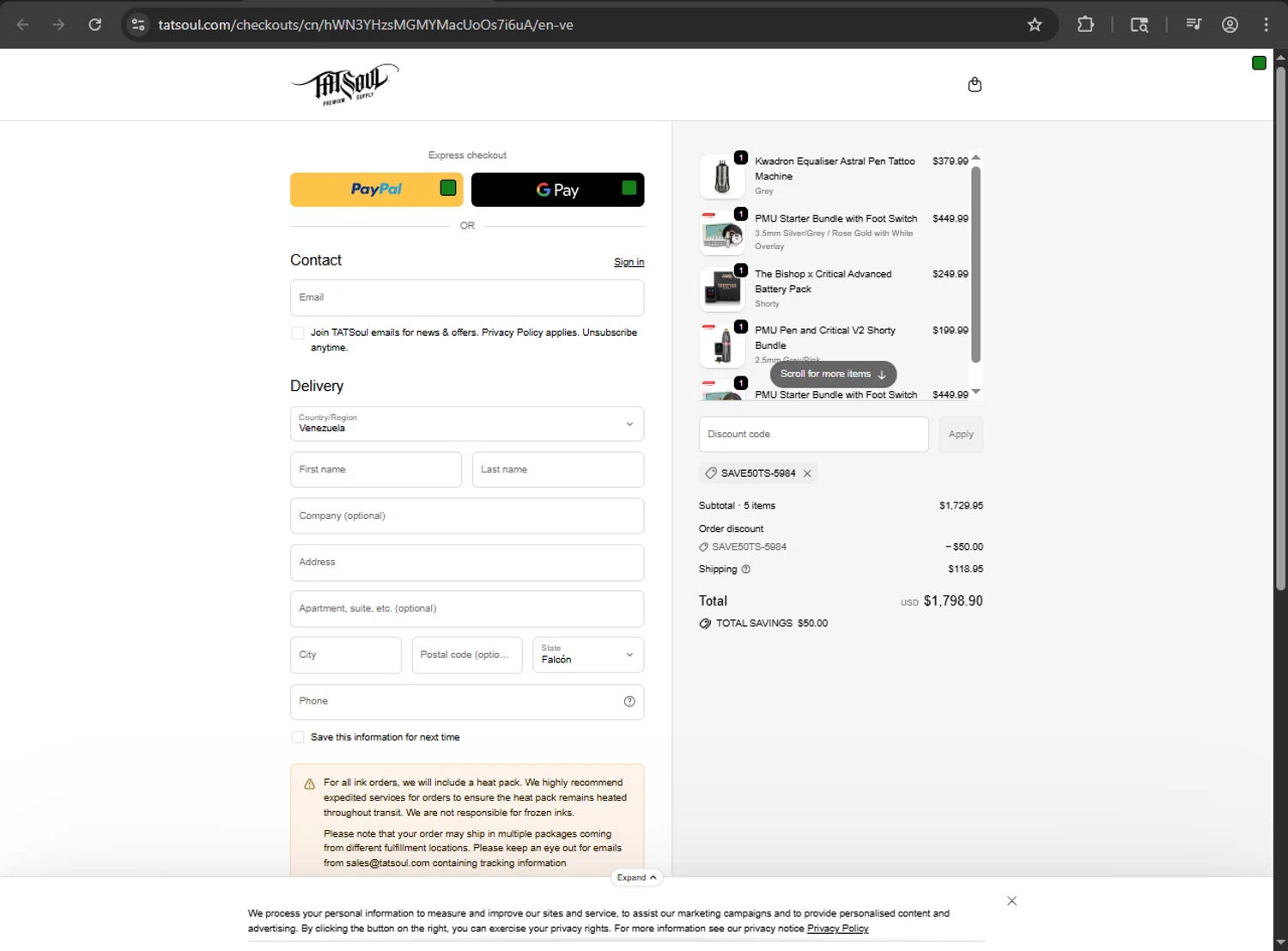Viewport: 1288px width, 951px height.
Task: Click the $379.99 Kwadron price
Action: point(950,162)
